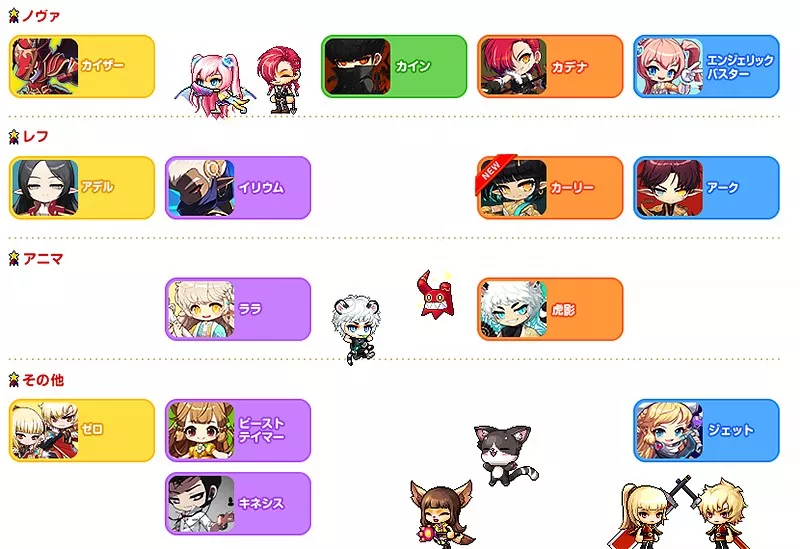800x549 pixels.
Task: Open the NEW カーリー class card
Action: (x=550, y=188)
